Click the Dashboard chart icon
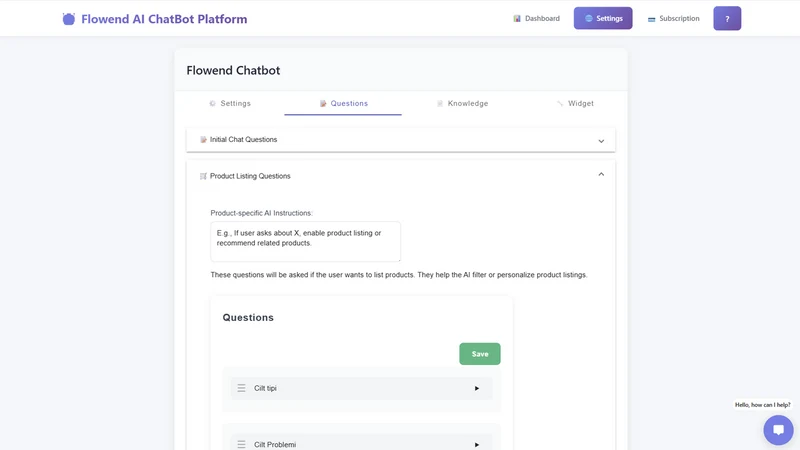Image resolution: width=800 pixels, height=450 pixels. pyautogui.click(x=517, y=18)
